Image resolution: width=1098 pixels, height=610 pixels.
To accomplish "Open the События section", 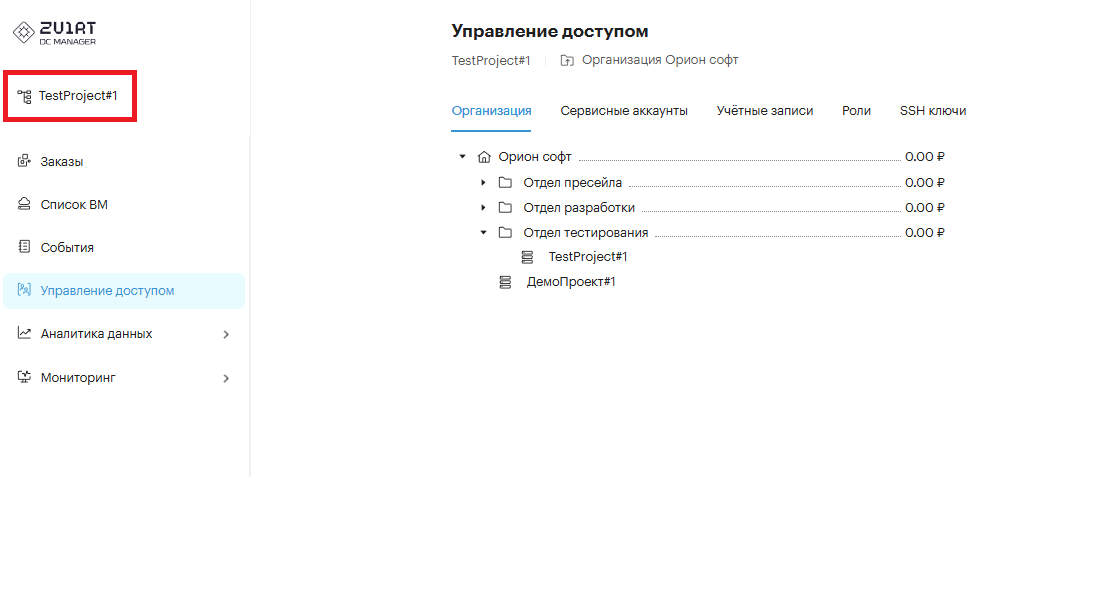I will click(67, 248).
